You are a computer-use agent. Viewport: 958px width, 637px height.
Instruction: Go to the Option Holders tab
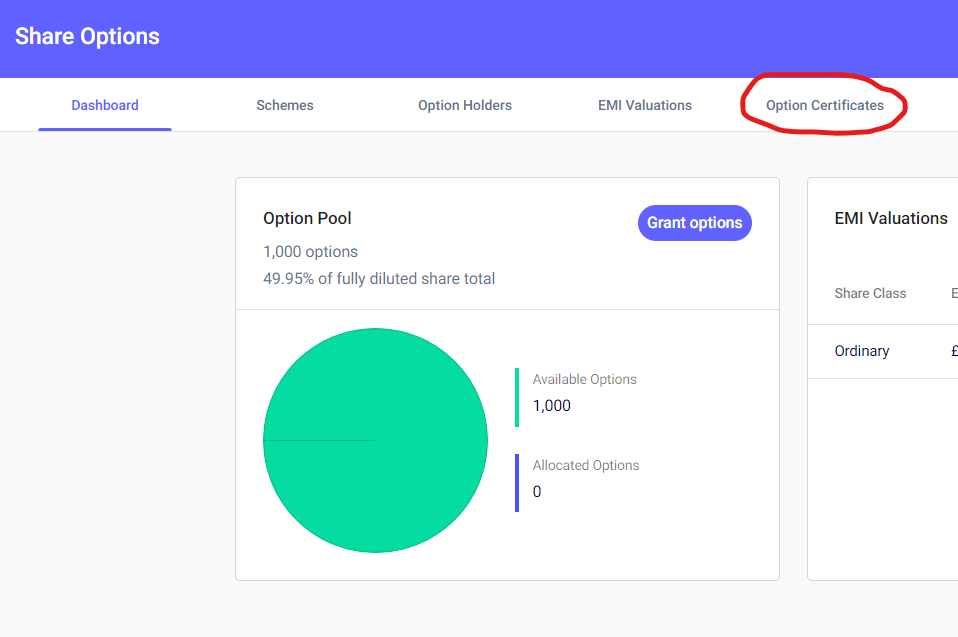click(464, 105)
